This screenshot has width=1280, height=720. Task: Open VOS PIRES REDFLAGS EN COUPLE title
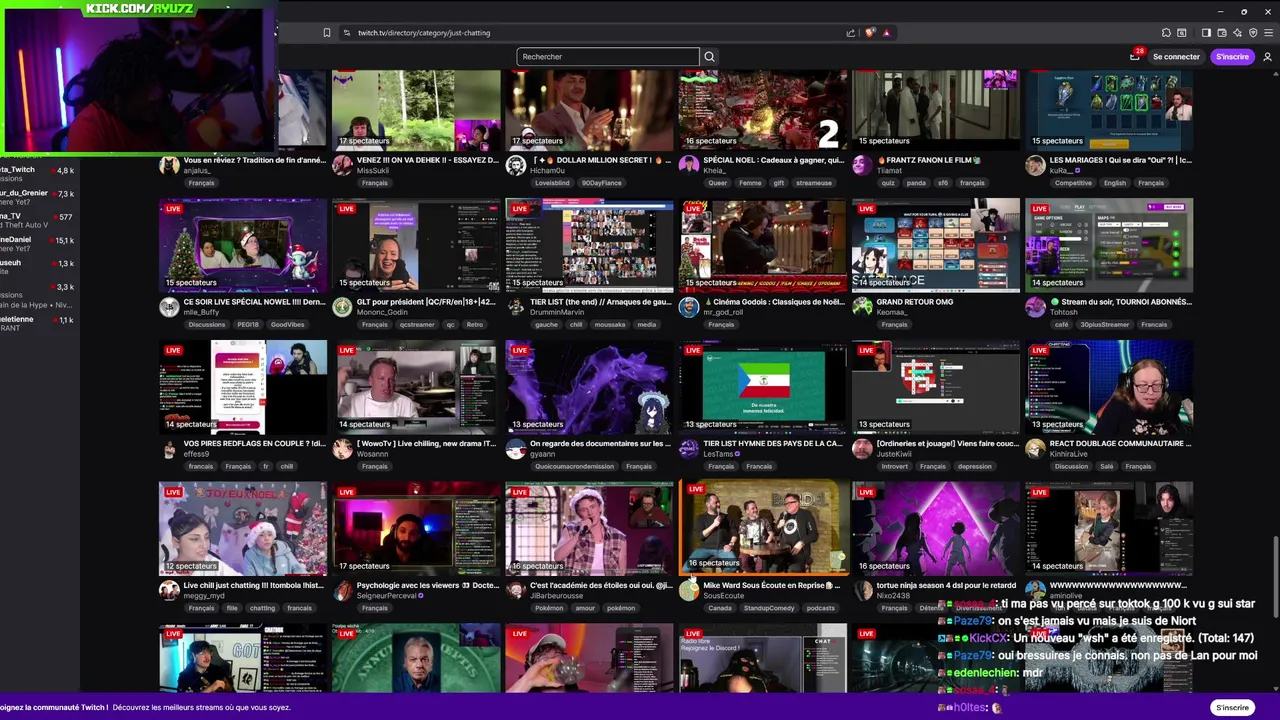[x=255, y=444]
